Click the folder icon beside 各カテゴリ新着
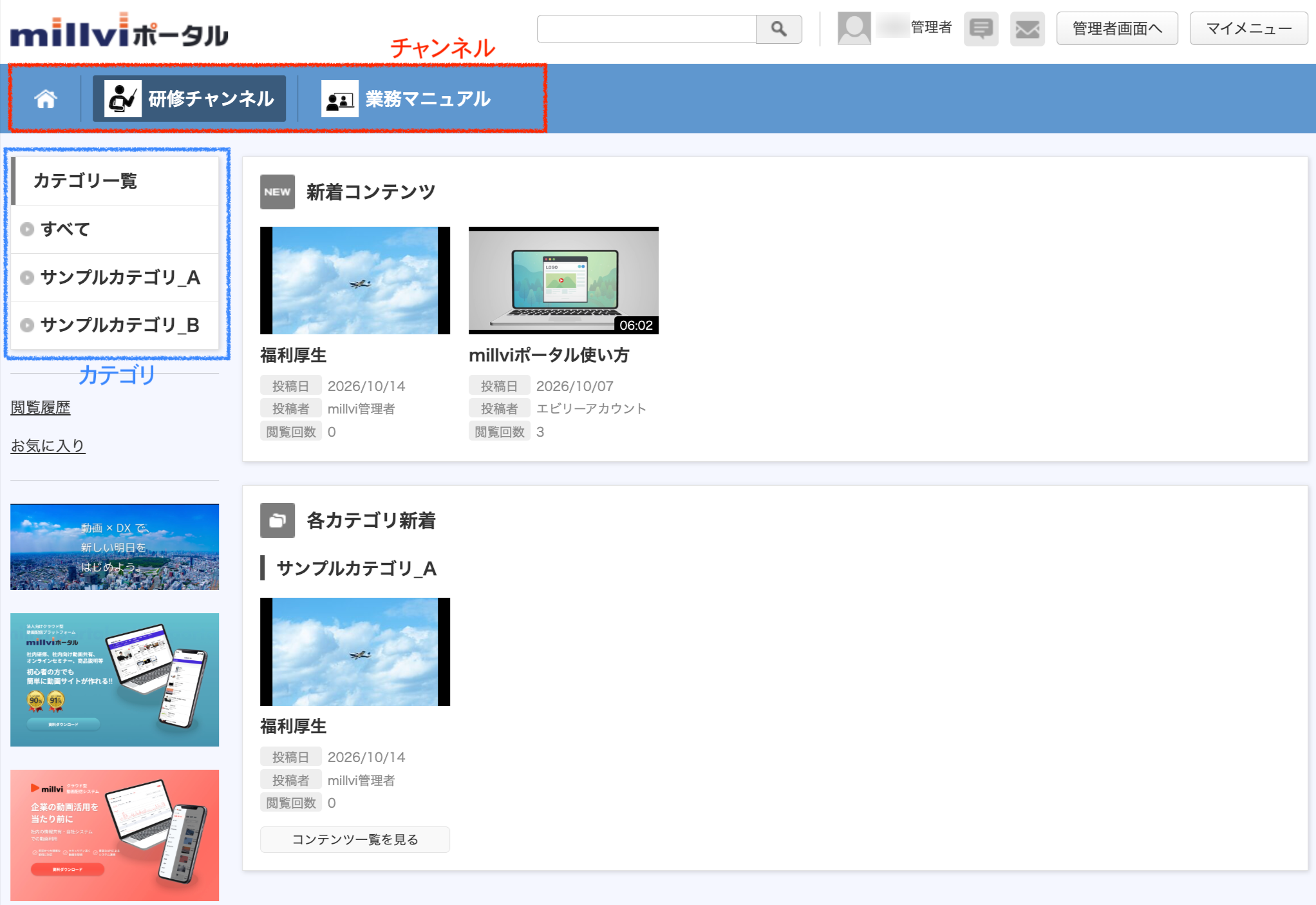 277,520
